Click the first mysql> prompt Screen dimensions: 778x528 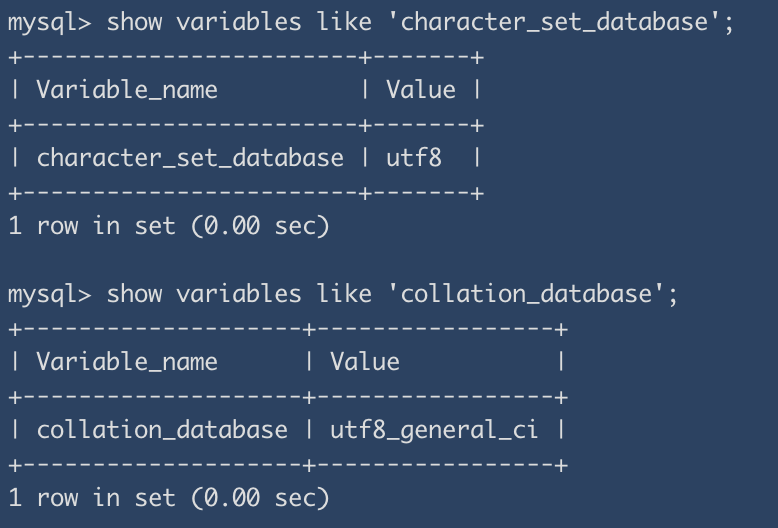coord(50,21)
